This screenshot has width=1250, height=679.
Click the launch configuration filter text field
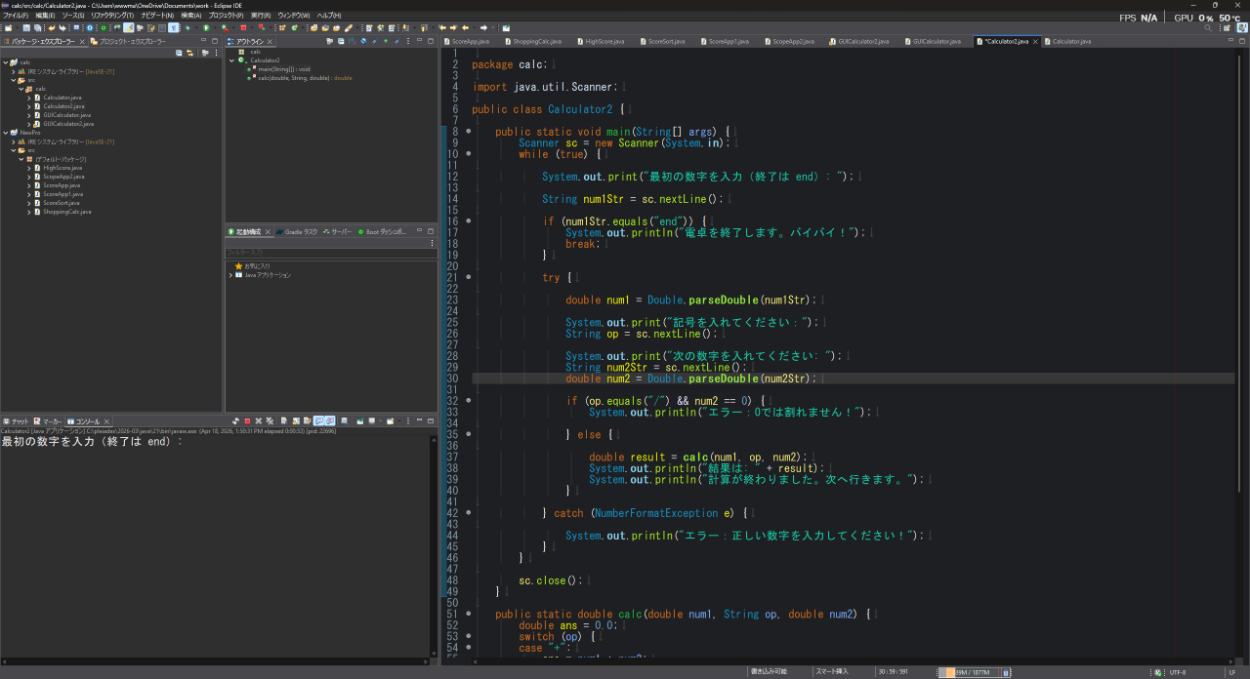(328, 252)
